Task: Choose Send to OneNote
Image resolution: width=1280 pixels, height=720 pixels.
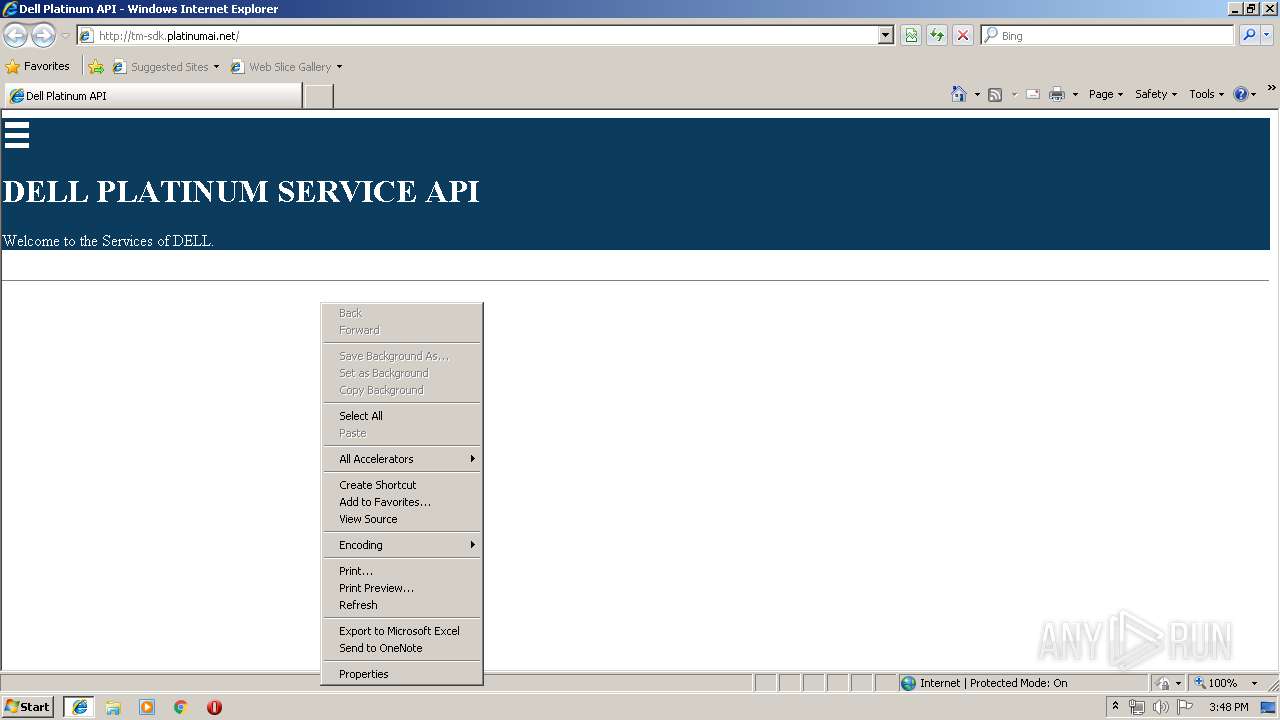Action: pos(402,648)
